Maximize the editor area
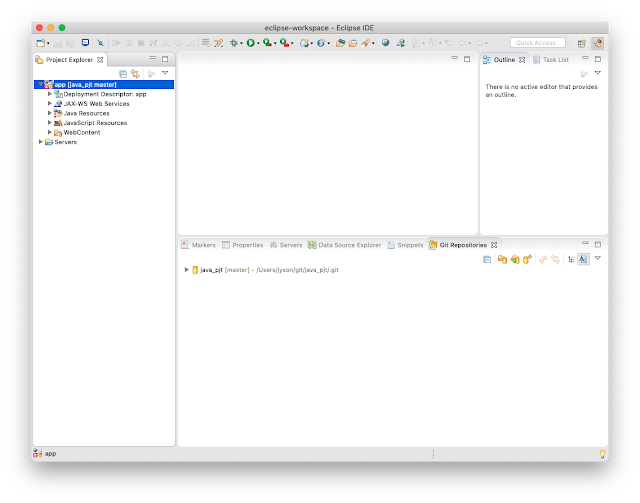Image resolution: width=640 pixels, height=503 pixels. click(467, 59)
